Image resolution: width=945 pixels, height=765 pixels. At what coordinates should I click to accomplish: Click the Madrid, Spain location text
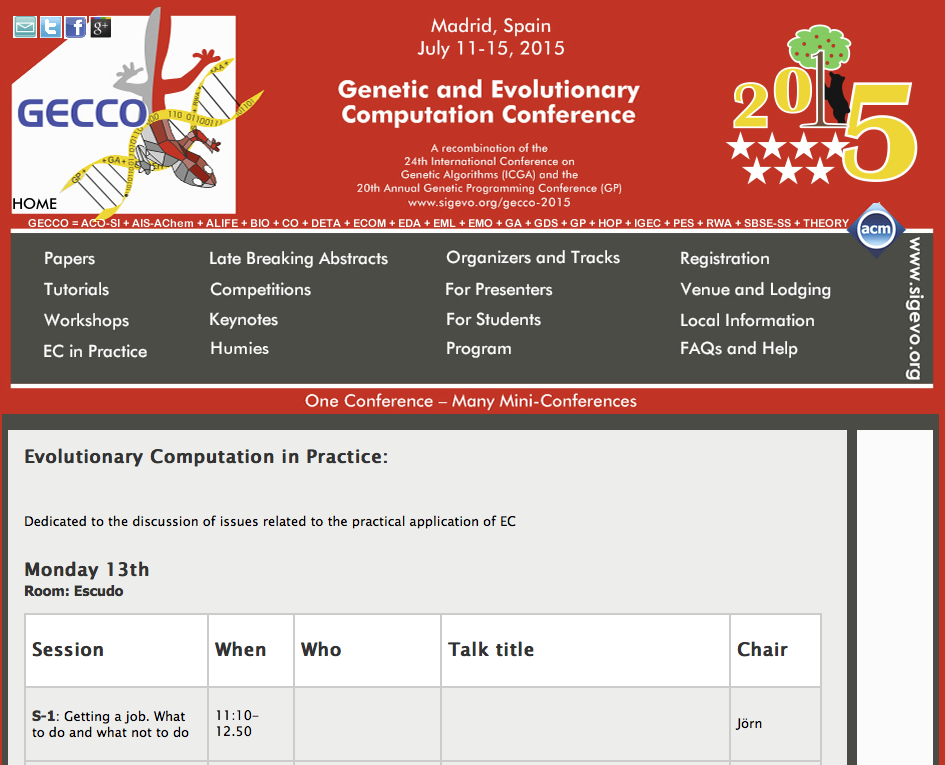[x=491, y=26]
